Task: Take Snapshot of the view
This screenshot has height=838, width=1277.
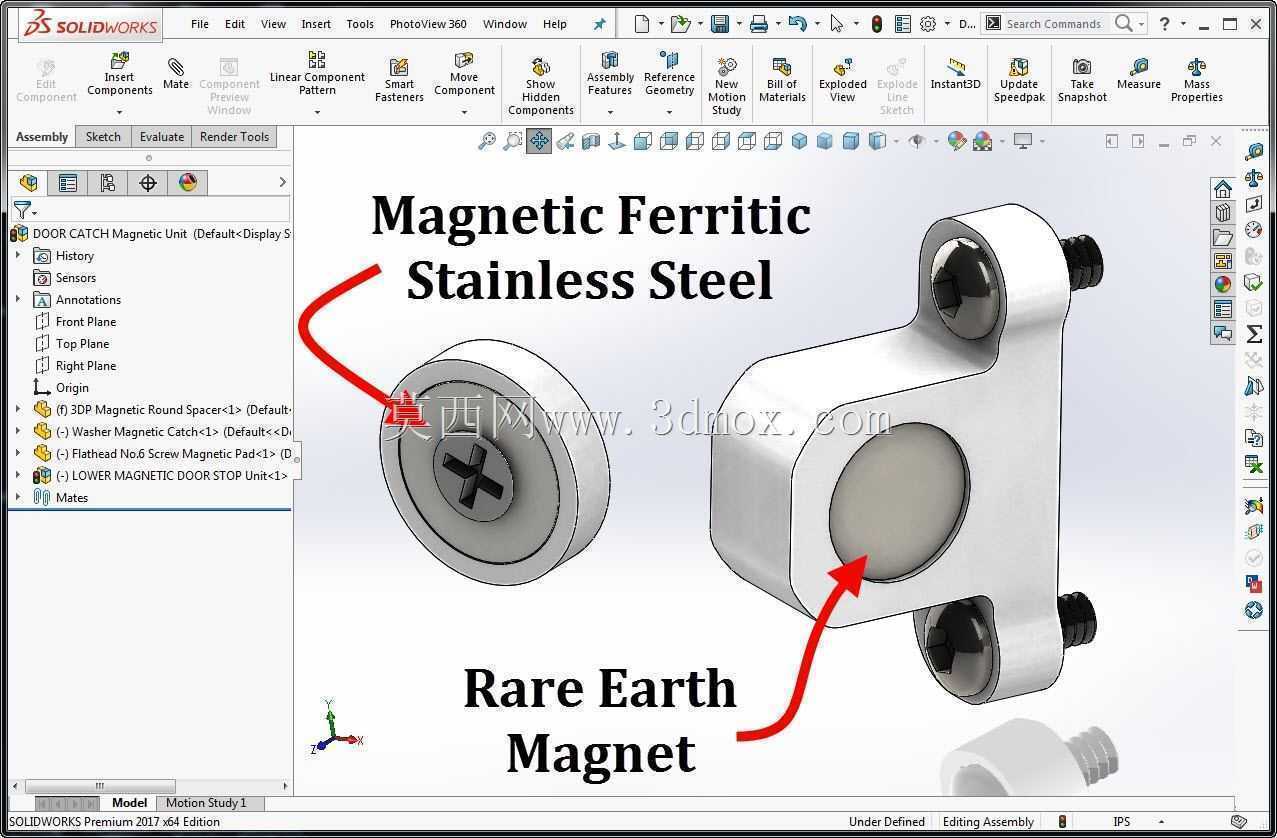Action: click(1082, 80)
